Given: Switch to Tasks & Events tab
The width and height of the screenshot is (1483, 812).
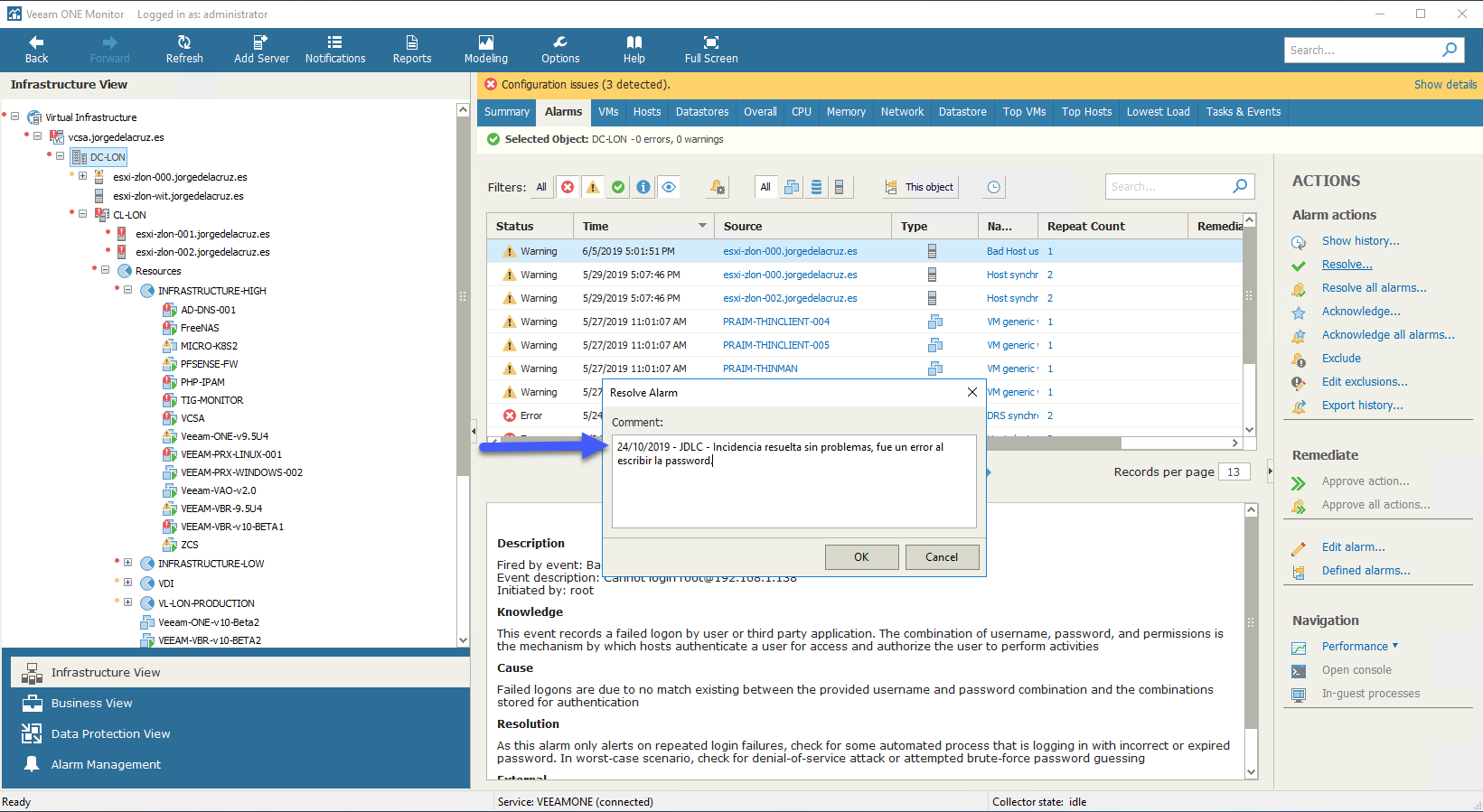Looking at the screenshot, I should coord(1244,112).
